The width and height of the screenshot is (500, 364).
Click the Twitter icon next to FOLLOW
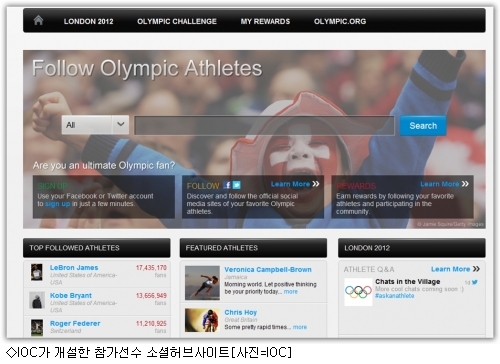click(x=237, y=185)
